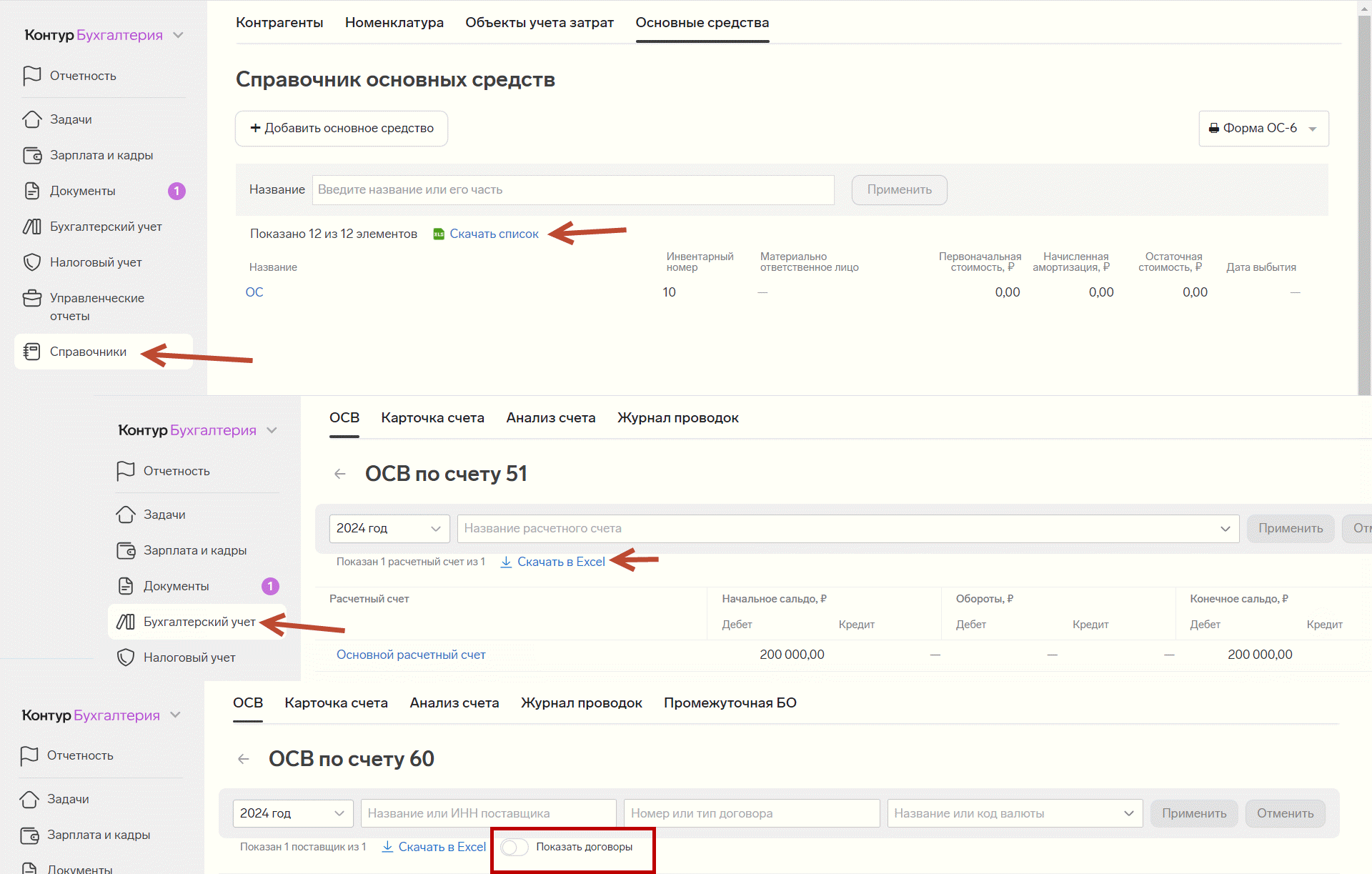The image size is (1372, 874).
Task: Click the download icon in account 60 panel
Action: 387,847
